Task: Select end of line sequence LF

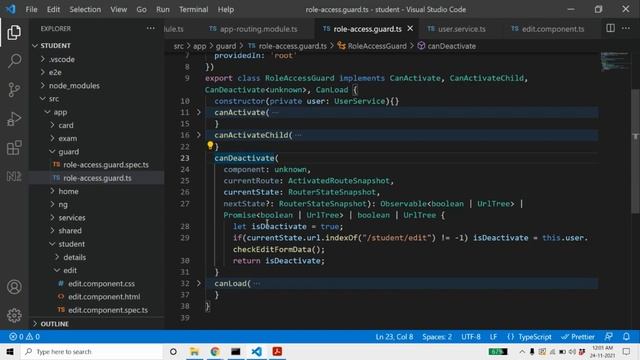Action: click(493, 337)
